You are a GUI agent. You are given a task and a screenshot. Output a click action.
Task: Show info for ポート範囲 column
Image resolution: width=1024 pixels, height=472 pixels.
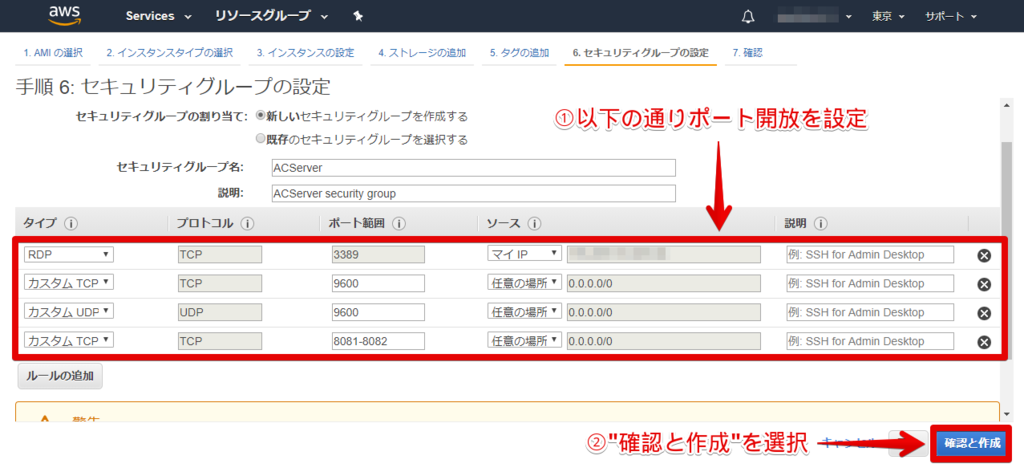pos(399,224)
